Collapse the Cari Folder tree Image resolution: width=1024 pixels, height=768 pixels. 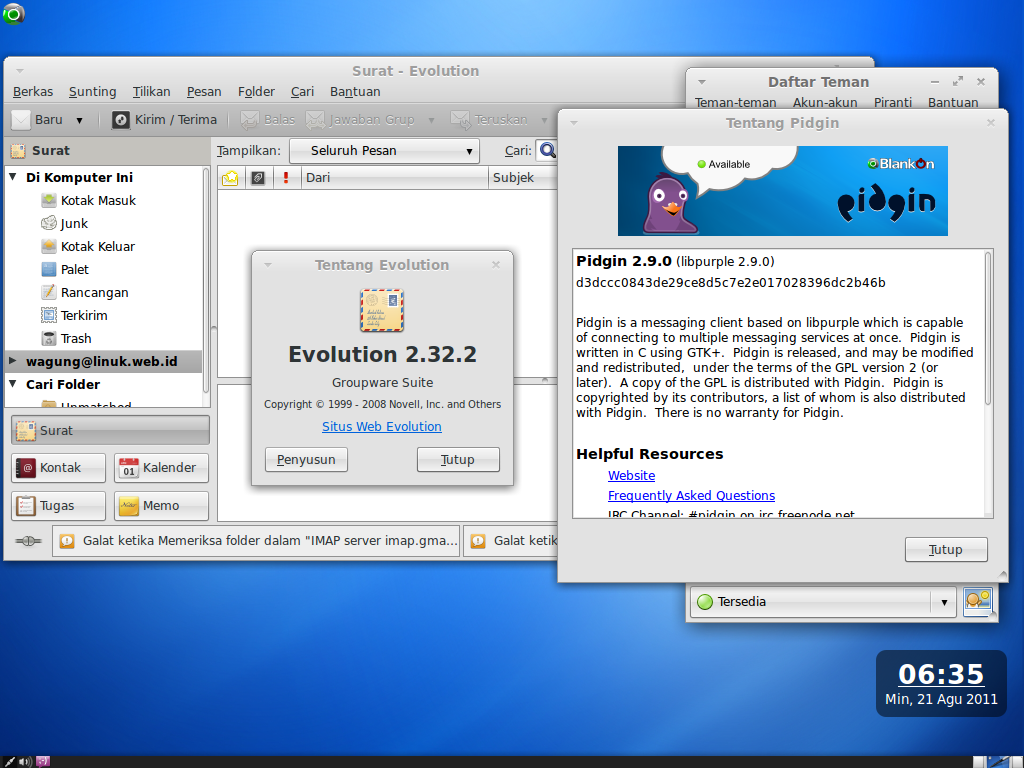coord(12,384)
